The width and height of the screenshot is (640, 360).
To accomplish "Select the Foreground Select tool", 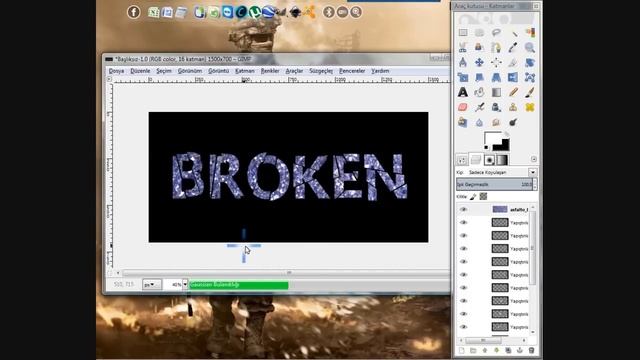I will (x=480, y=47).
